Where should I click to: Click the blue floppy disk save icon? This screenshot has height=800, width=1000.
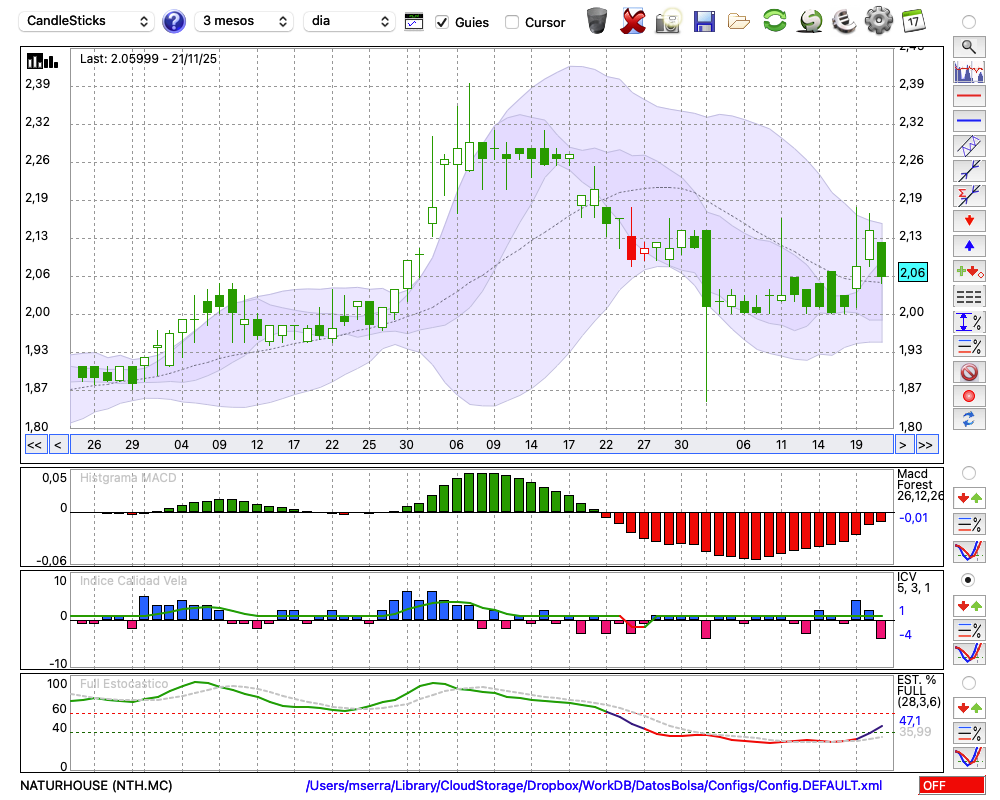point(704,20)
